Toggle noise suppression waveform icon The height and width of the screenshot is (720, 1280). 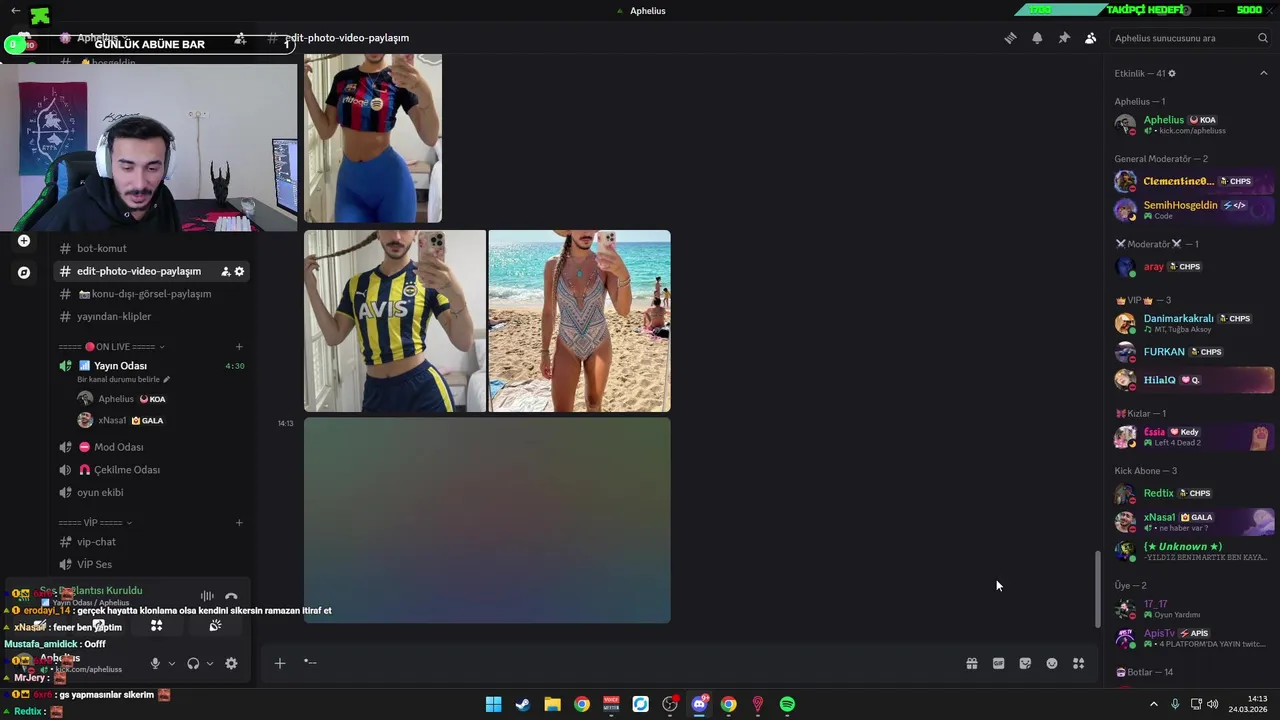(207, 596)
